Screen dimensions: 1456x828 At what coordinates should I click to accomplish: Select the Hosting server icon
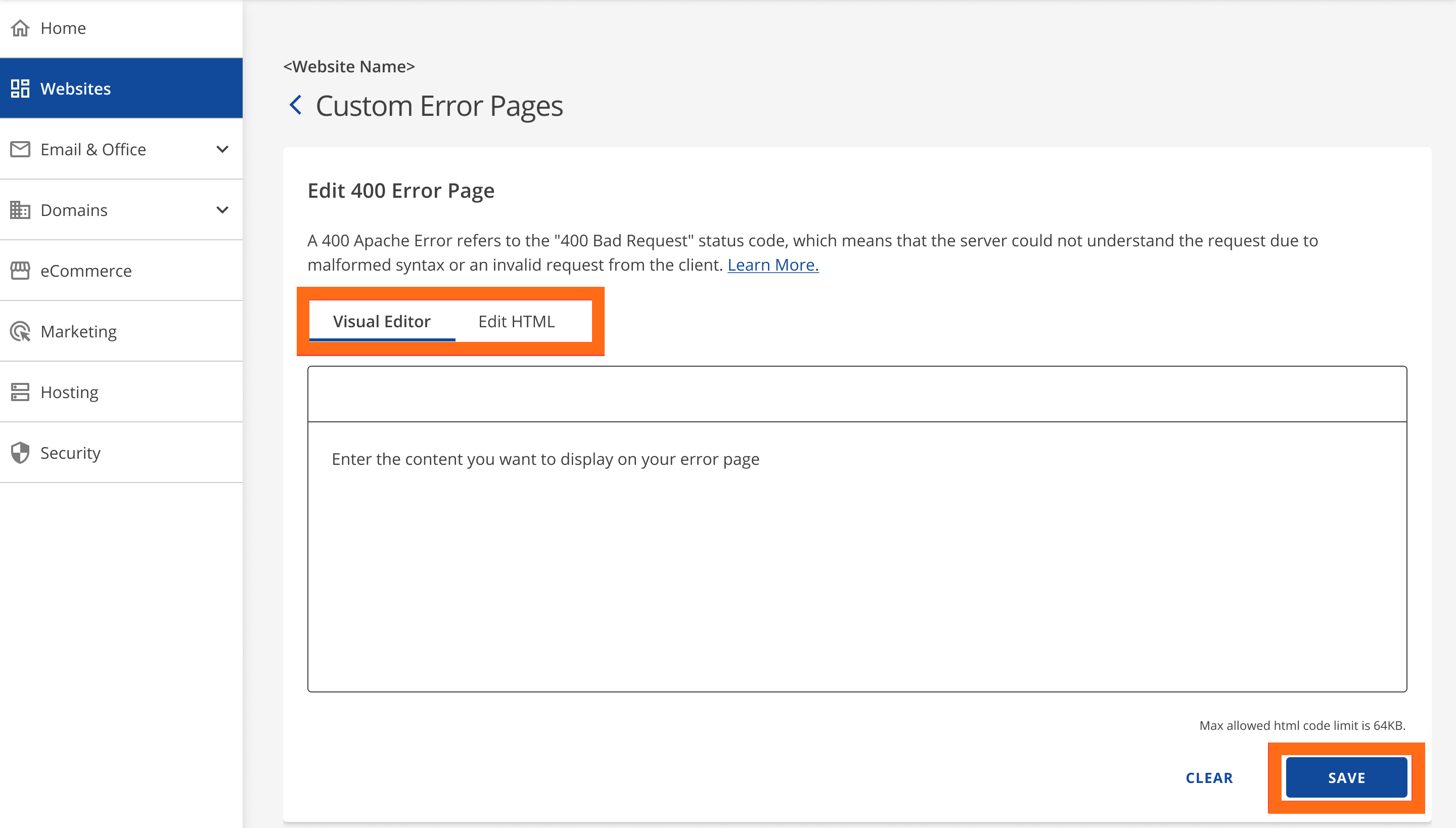point(20,392)
